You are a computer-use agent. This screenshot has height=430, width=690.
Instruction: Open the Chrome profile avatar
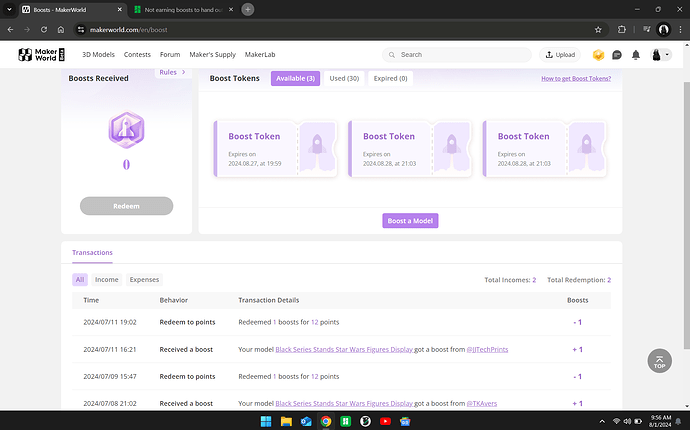coord(664,30)
